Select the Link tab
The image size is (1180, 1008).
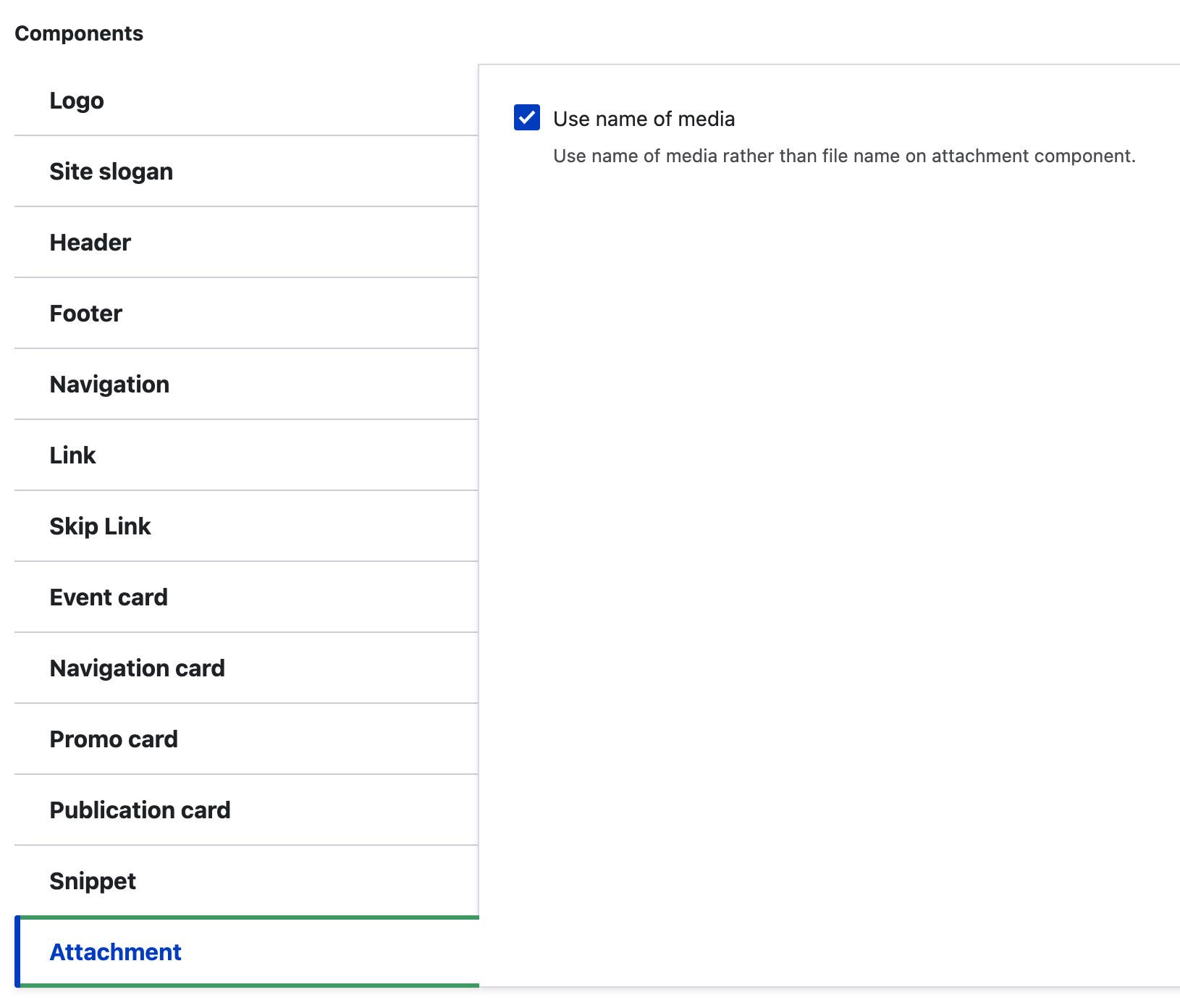[x=72, y=455]
